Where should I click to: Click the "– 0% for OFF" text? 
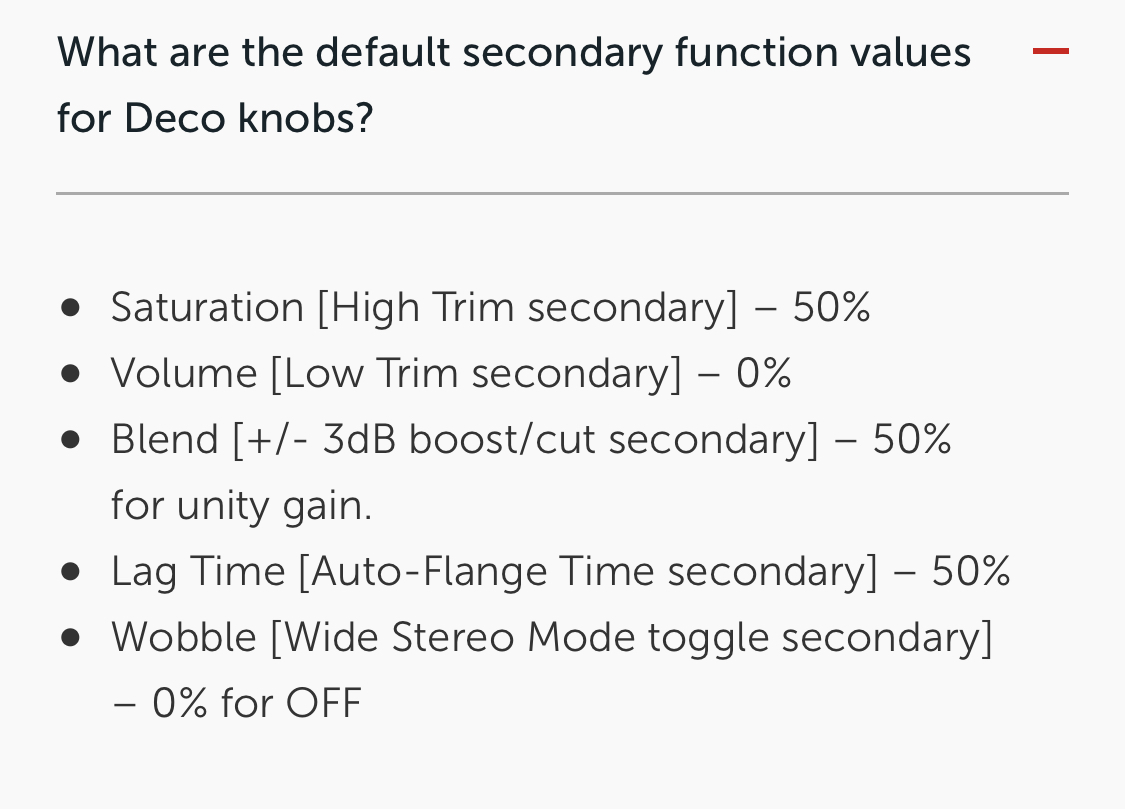tap(236, 703)
